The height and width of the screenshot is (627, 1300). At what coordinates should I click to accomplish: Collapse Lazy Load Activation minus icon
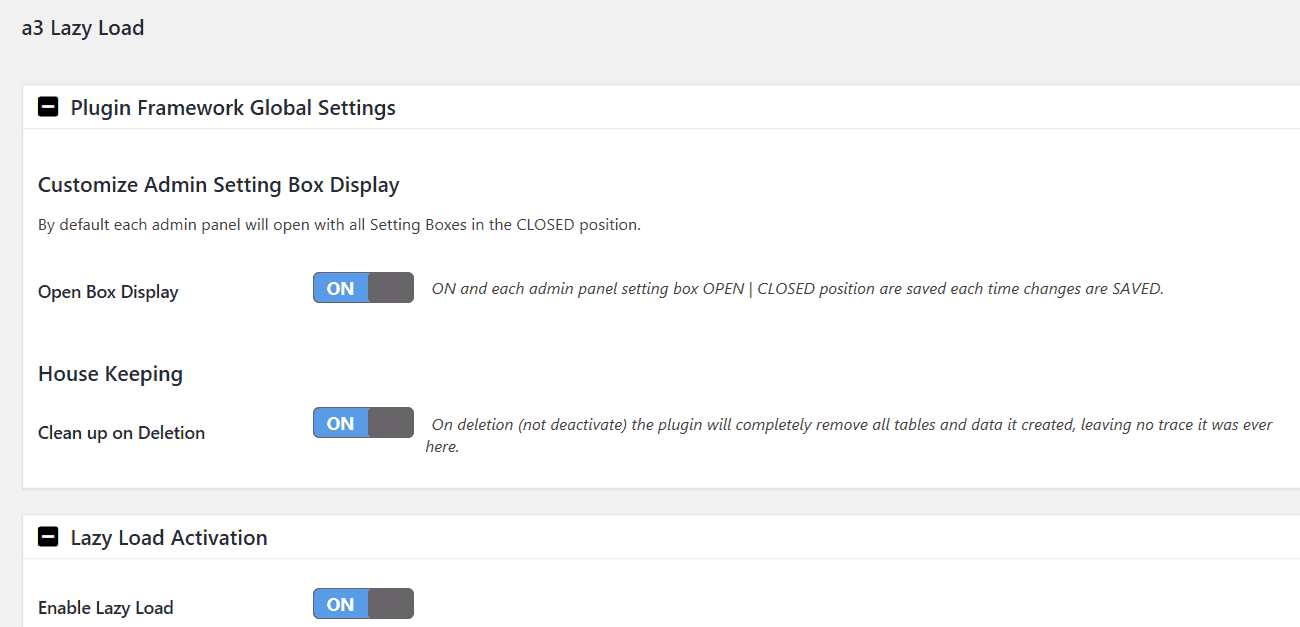(x=48, y=537)
